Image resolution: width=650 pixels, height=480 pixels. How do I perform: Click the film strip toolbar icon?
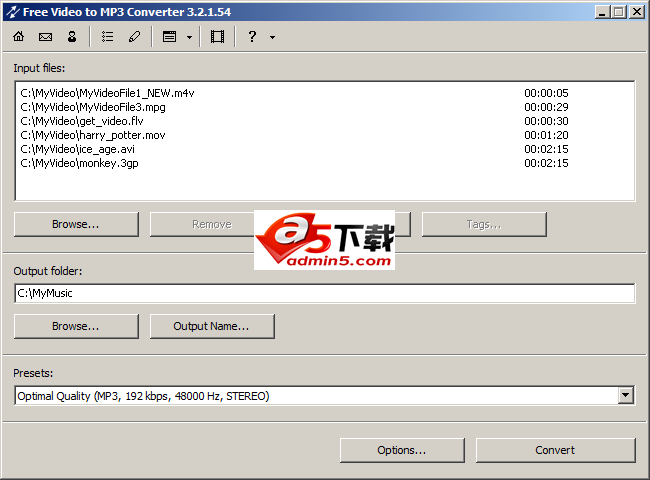[x=217, y=37]
